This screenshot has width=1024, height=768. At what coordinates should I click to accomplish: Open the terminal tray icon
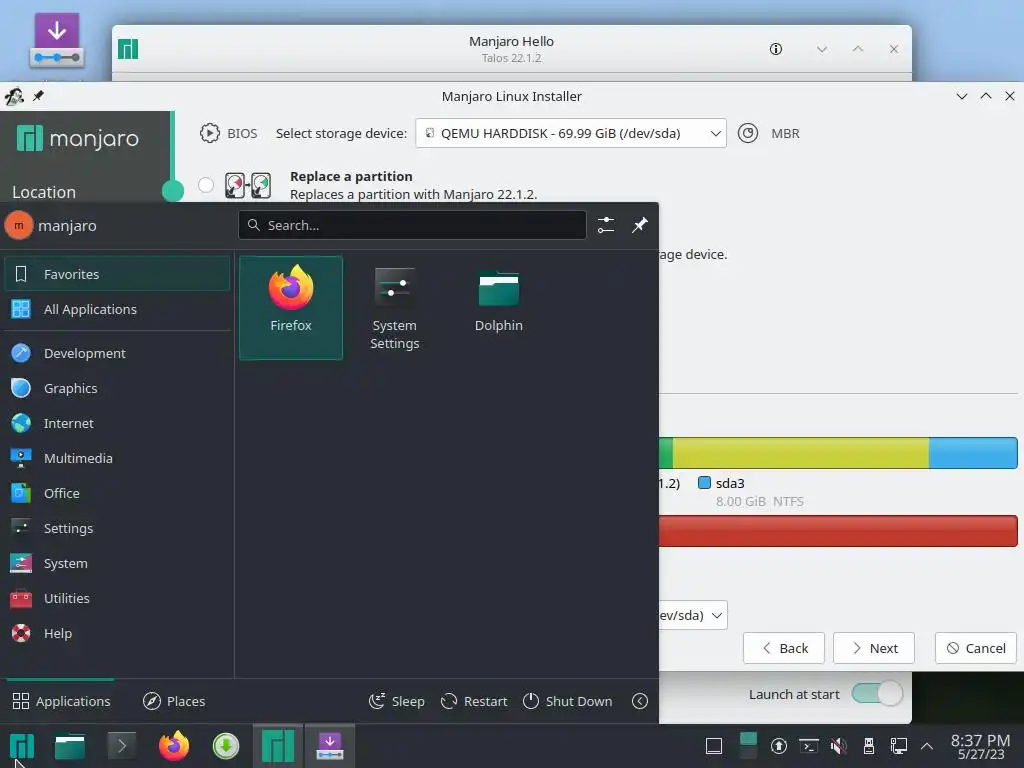pyautogui.click(x=809, y=746)
